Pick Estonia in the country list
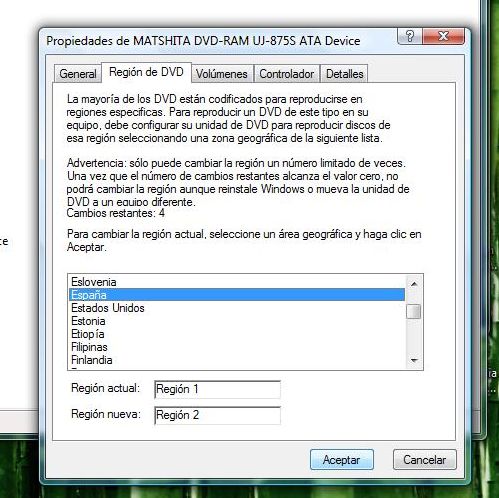Screen dimensions: 499x498 pos(237,321)
